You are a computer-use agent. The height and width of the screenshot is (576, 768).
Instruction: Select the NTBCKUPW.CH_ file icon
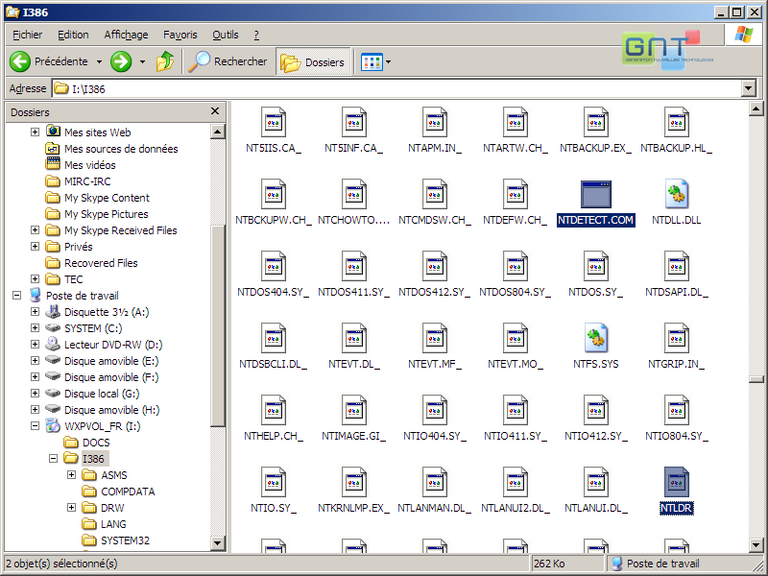(x=273, y=194)
